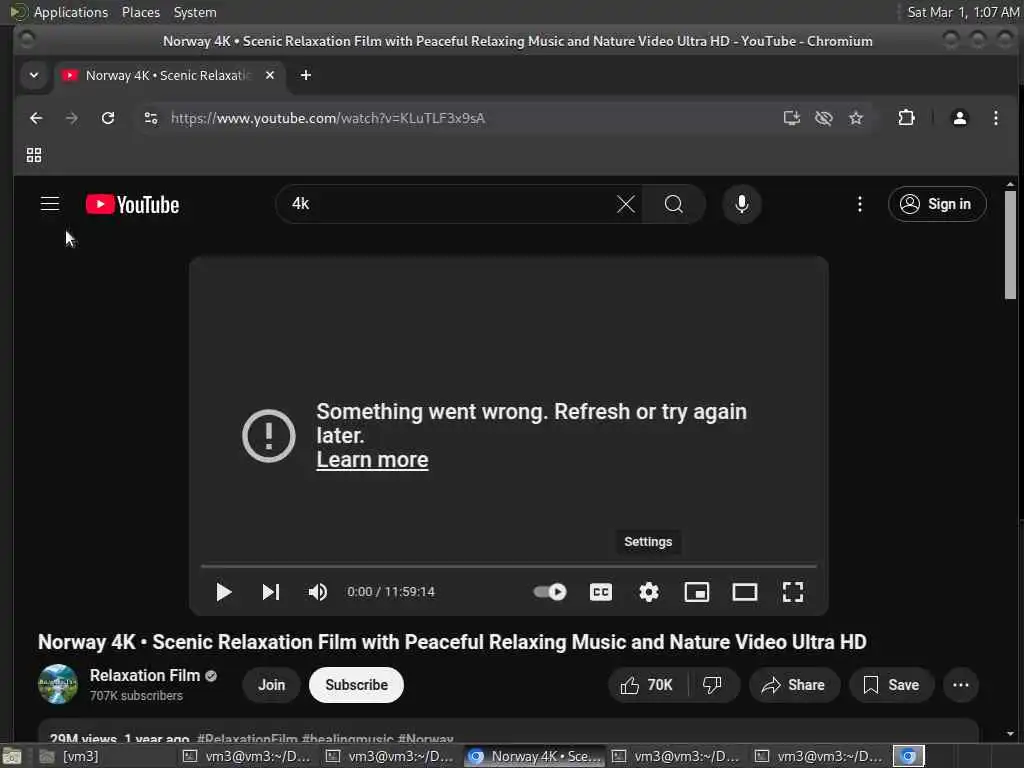Image resolution: width=1024 pixels, height=768 pixels.
Task: Subscribe to Relaxation Film
Action: click(356, 684)
